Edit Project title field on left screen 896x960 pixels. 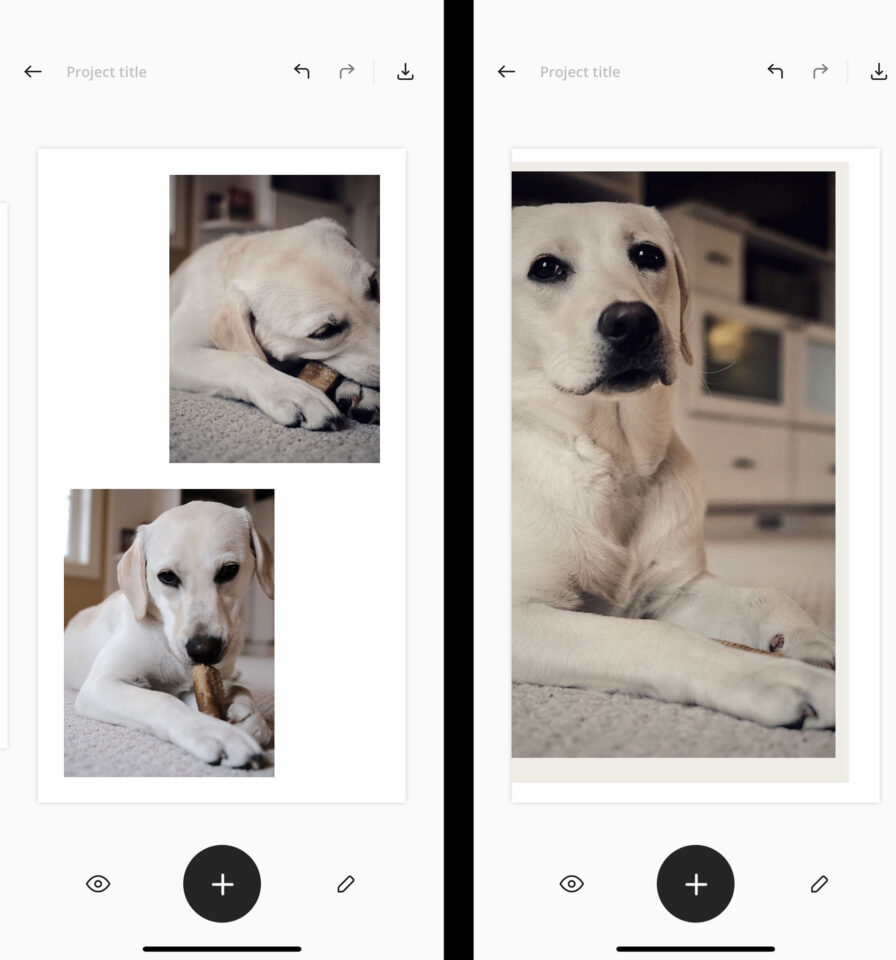coord(106,72)
